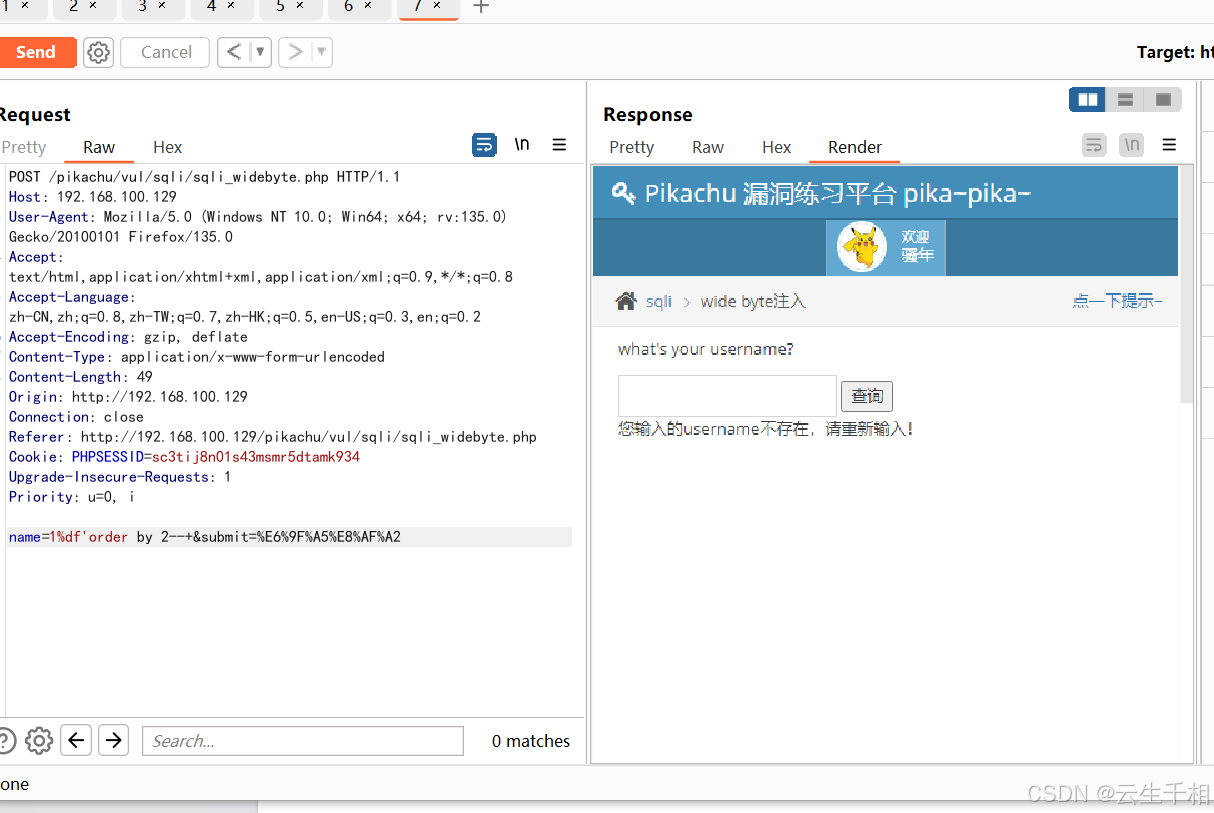This screenshot has height=813, width=1214.
Task: Focus the request Search field
Action: tap(303, 741)
